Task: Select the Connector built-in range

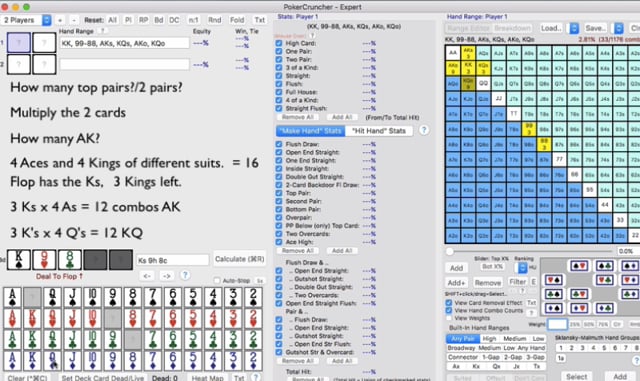Action: (x=463, y=357)
